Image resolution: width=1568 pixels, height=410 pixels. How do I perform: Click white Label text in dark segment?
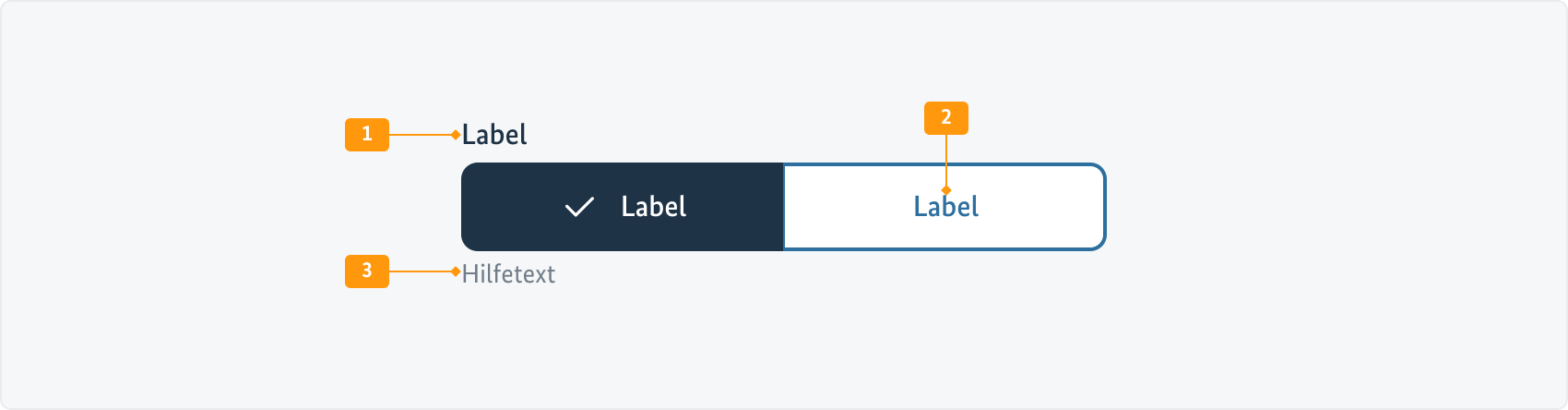click(x=653, y=207)
